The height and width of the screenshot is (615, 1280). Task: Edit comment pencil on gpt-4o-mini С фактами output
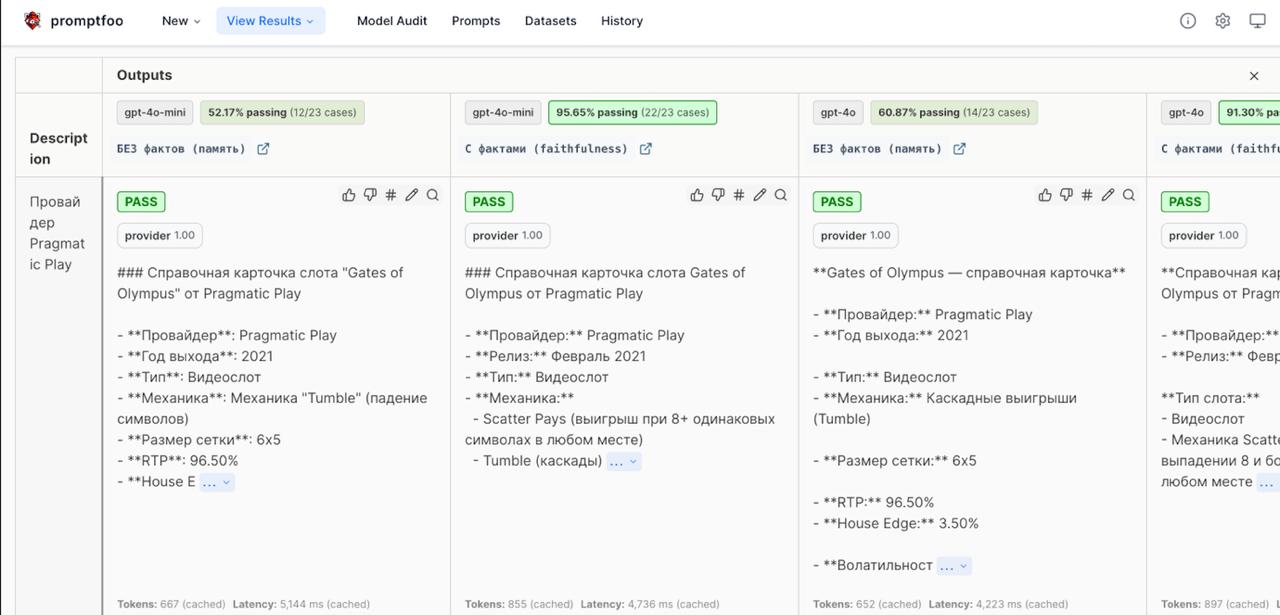coord(760,195)
